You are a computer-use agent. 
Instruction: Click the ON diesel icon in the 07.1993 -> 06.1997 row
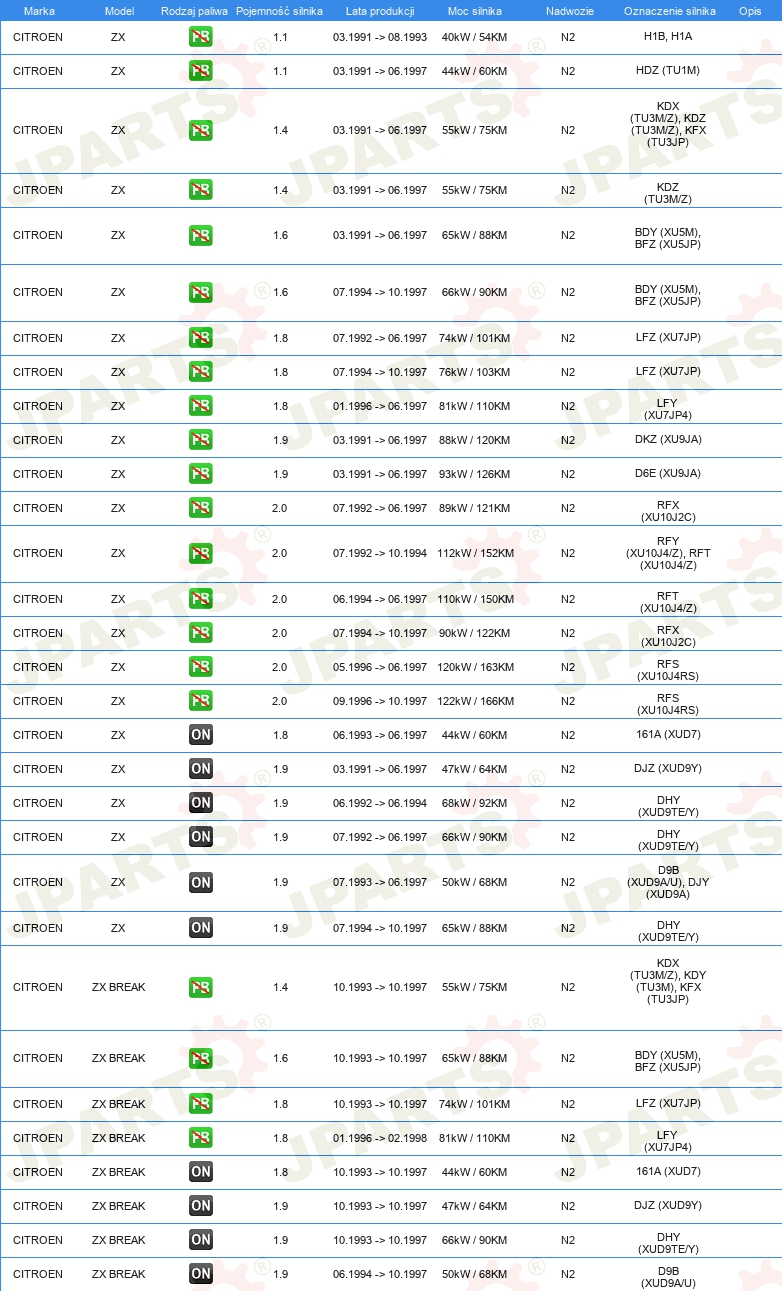click(x=201, y=882)
